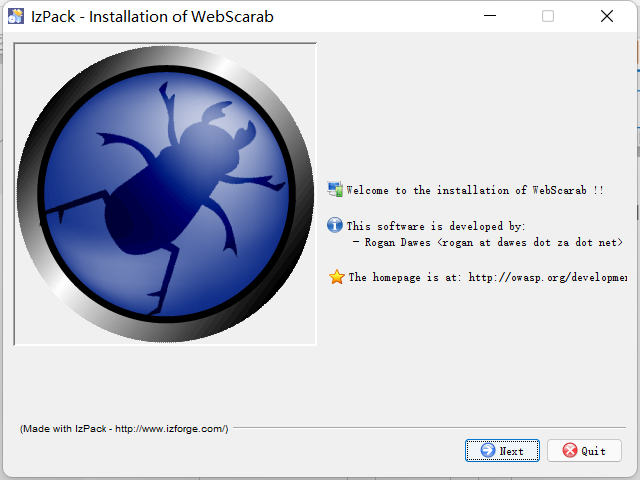Image resolution: width=640 pixels, height=480 pixels.
Task: Click the 'IzPack - Installation of WebScarab' title text
Action: [152, 17]
